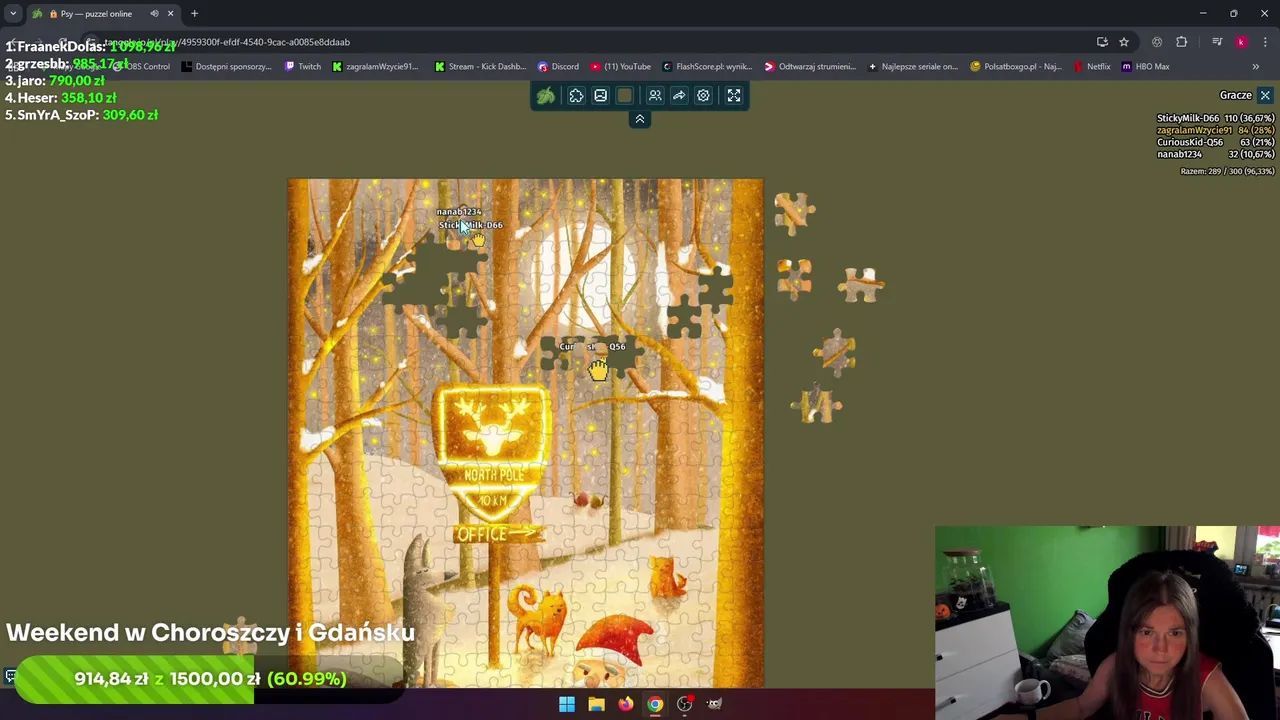
Task: Open the Windows Start menu
Action: [x=567, y=704]
